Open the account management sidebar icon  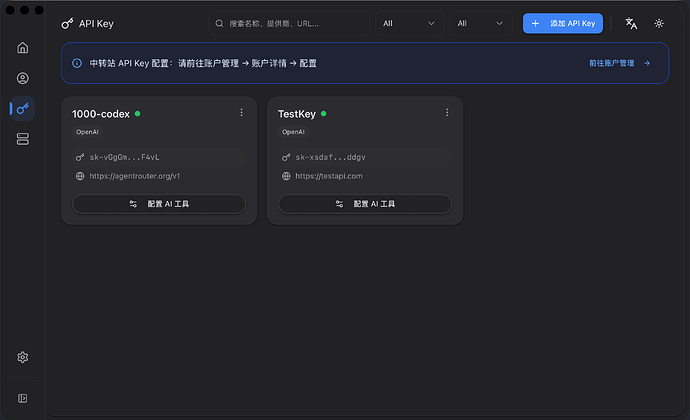point(22,78)
